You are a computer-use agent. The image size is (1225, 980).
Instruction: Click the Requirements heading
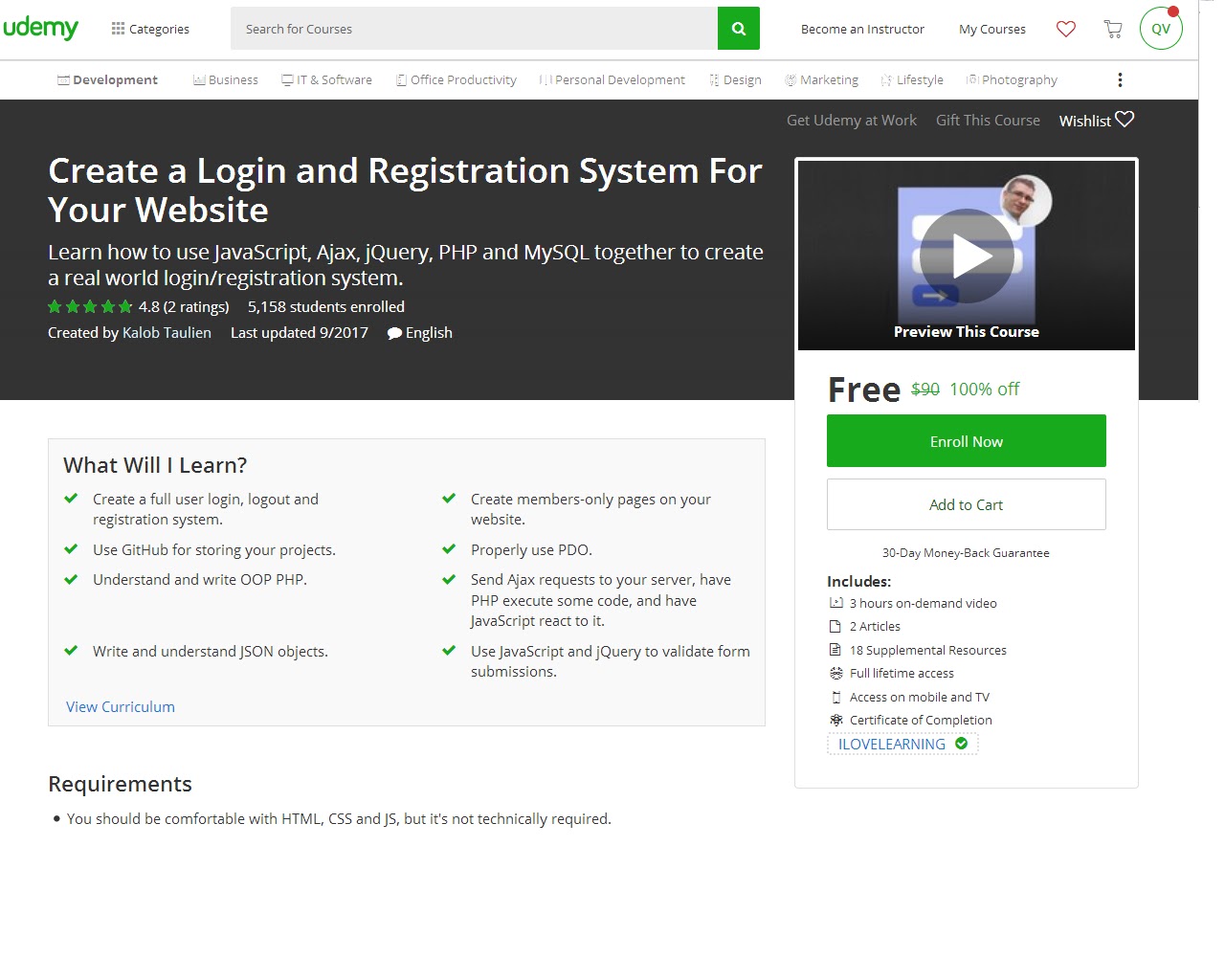121,784
